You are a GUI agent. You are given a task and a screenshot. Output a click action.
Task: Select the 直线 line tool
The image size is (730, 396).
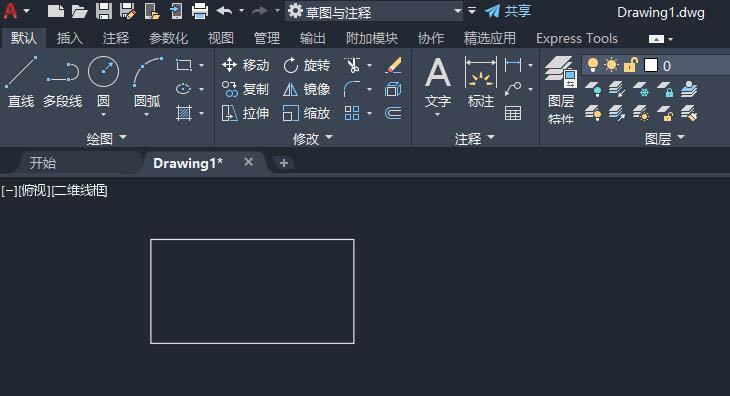point(21,82)
